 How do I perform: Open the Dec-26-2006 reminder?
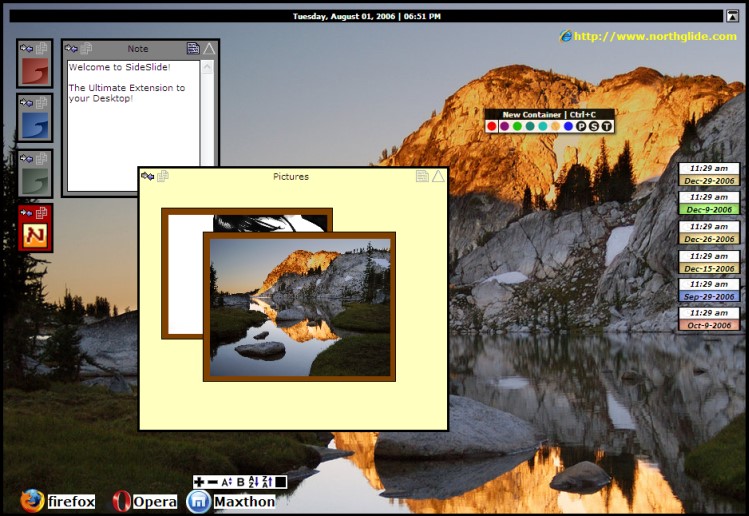tap(709, 233)
